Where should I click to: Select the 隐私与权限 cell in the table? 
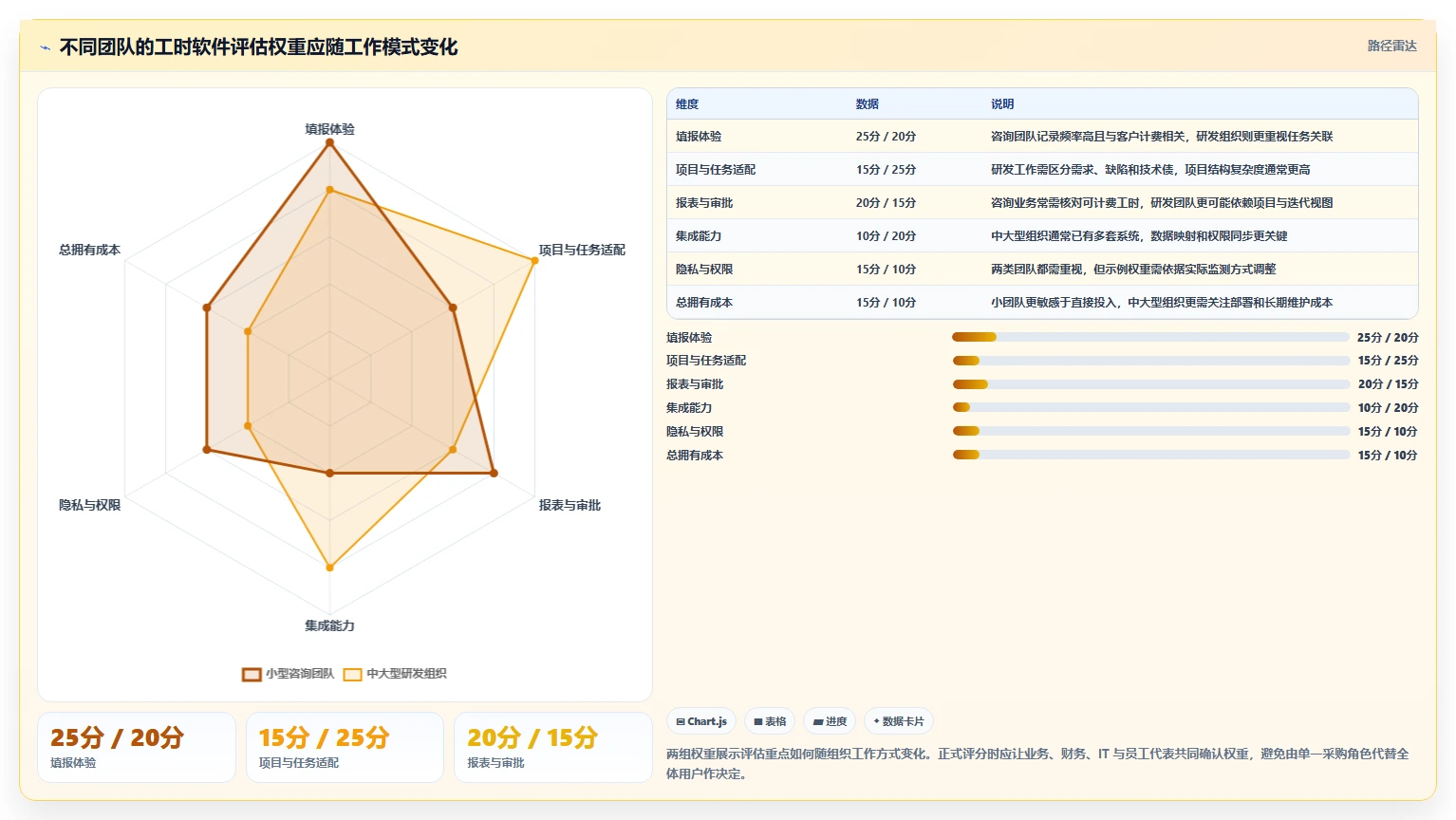tap(704, 270)
